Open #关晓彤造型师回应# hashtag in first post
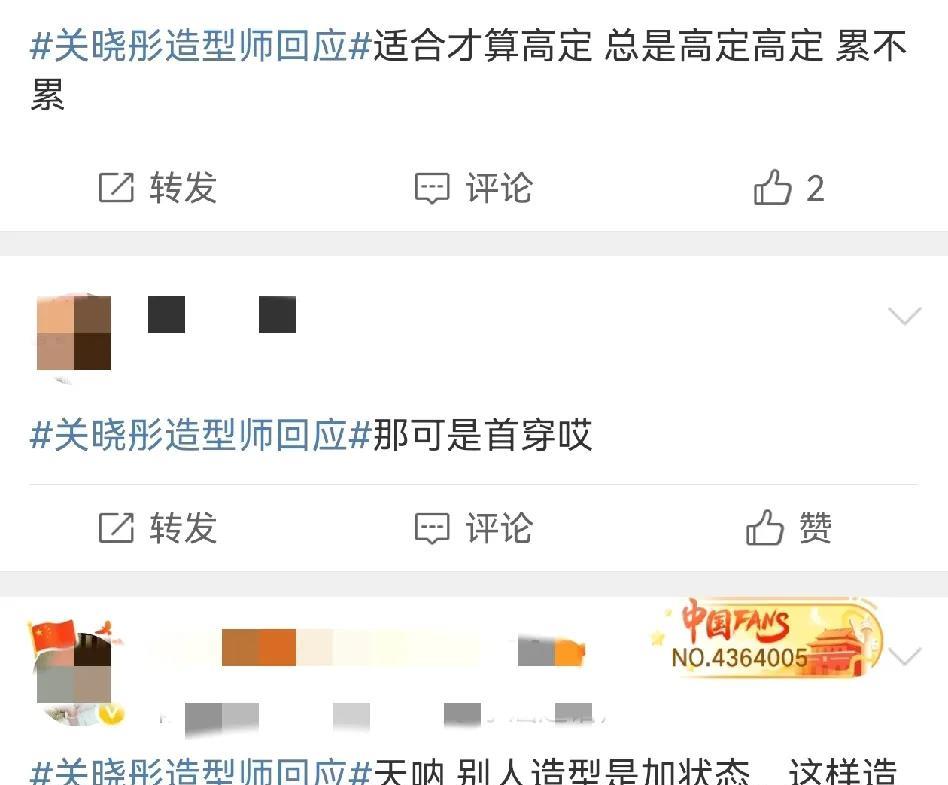The width and height of the screenshot is (948, 785). coord(200,46)
